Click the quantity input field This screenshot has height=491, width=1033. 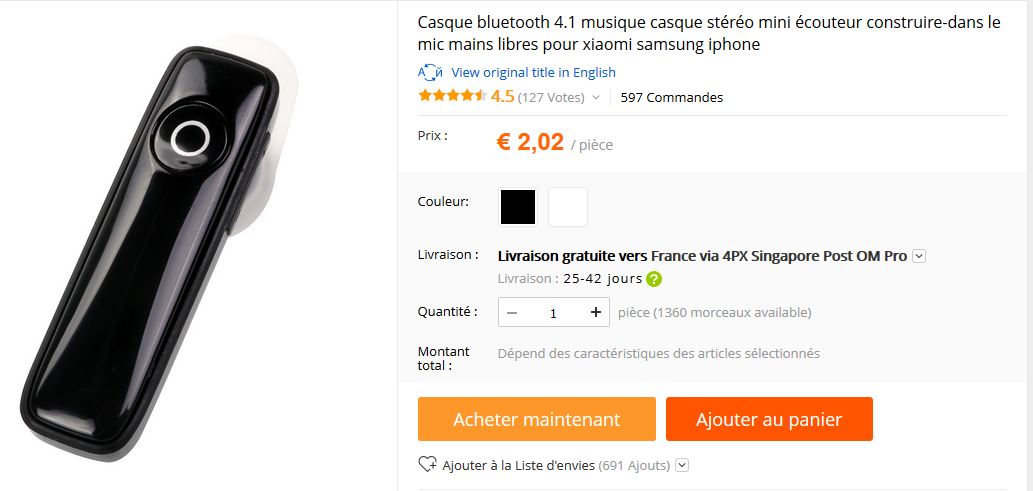[x=553, y=313]
